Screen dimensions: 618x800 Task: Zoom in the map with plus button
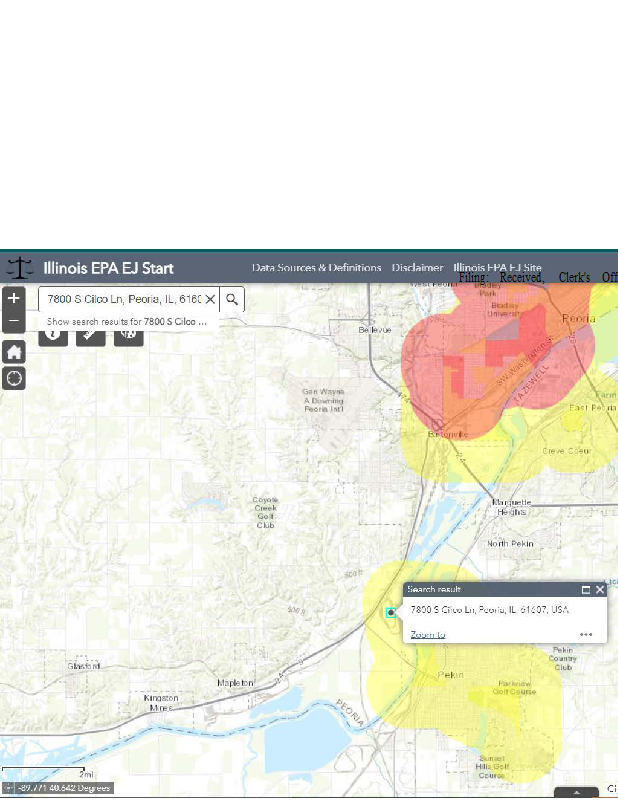14,298
